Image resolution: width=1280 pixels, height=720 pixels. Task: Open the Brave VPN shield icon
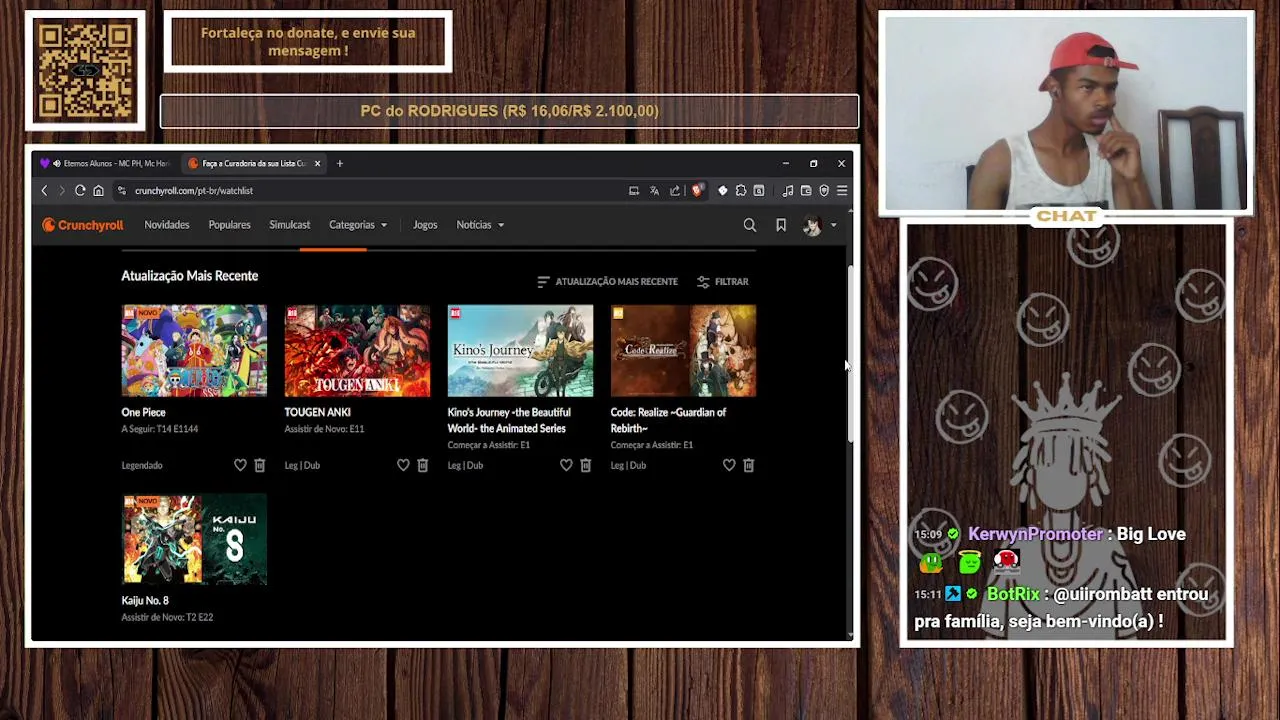click(824, 190)
